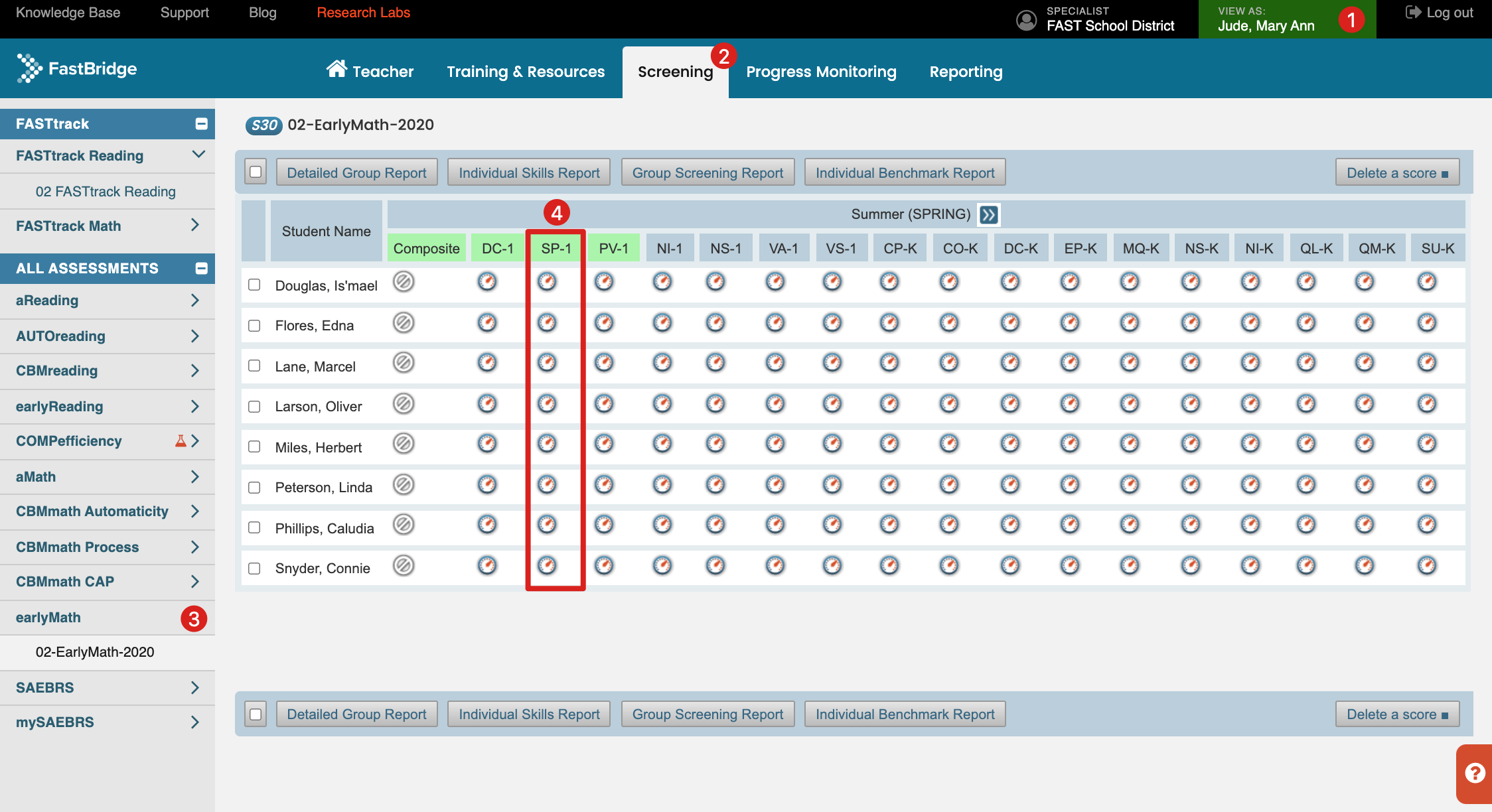
Task: Start QL-K assessment for Phillips, Caludia
Action: point(1306,525)
